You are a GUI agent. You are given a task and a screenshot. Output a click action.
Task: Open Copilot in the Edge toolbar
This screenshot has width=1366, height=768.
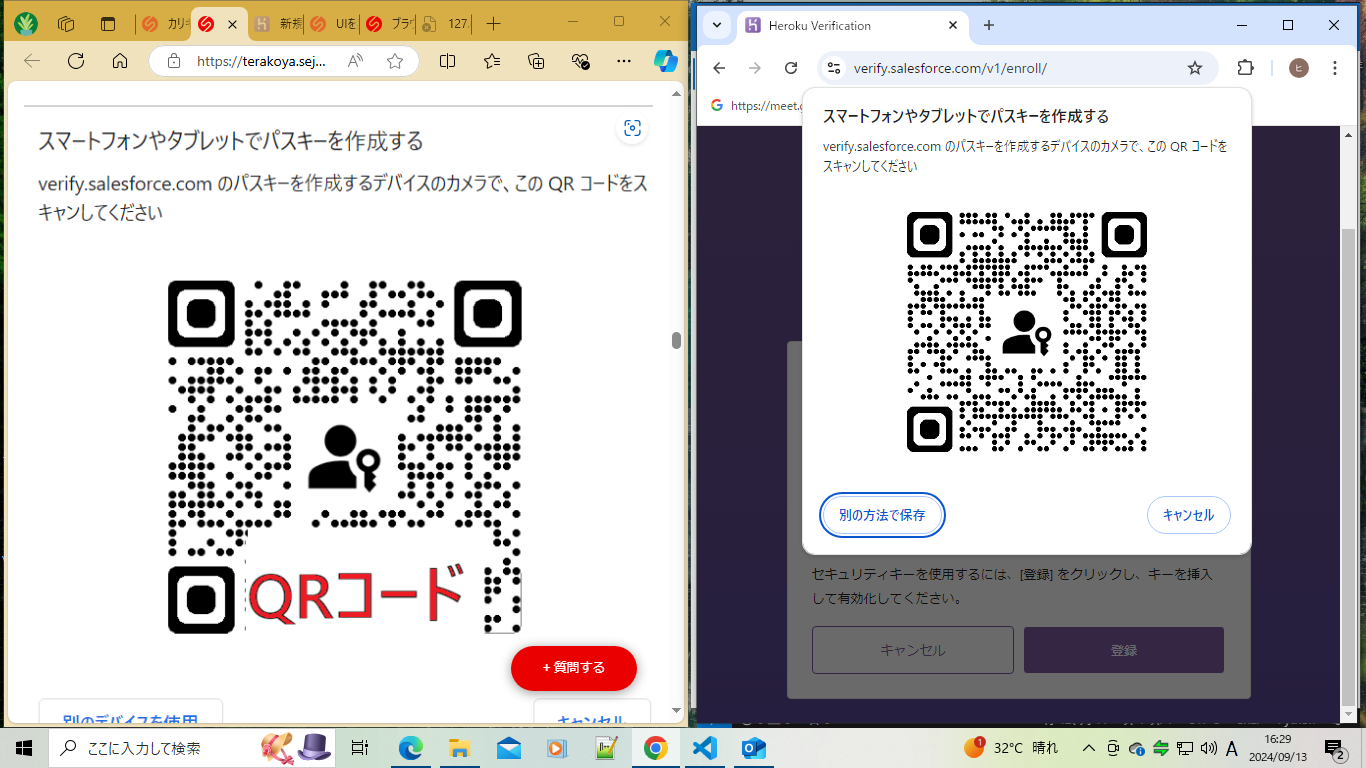tap(665, 61)
